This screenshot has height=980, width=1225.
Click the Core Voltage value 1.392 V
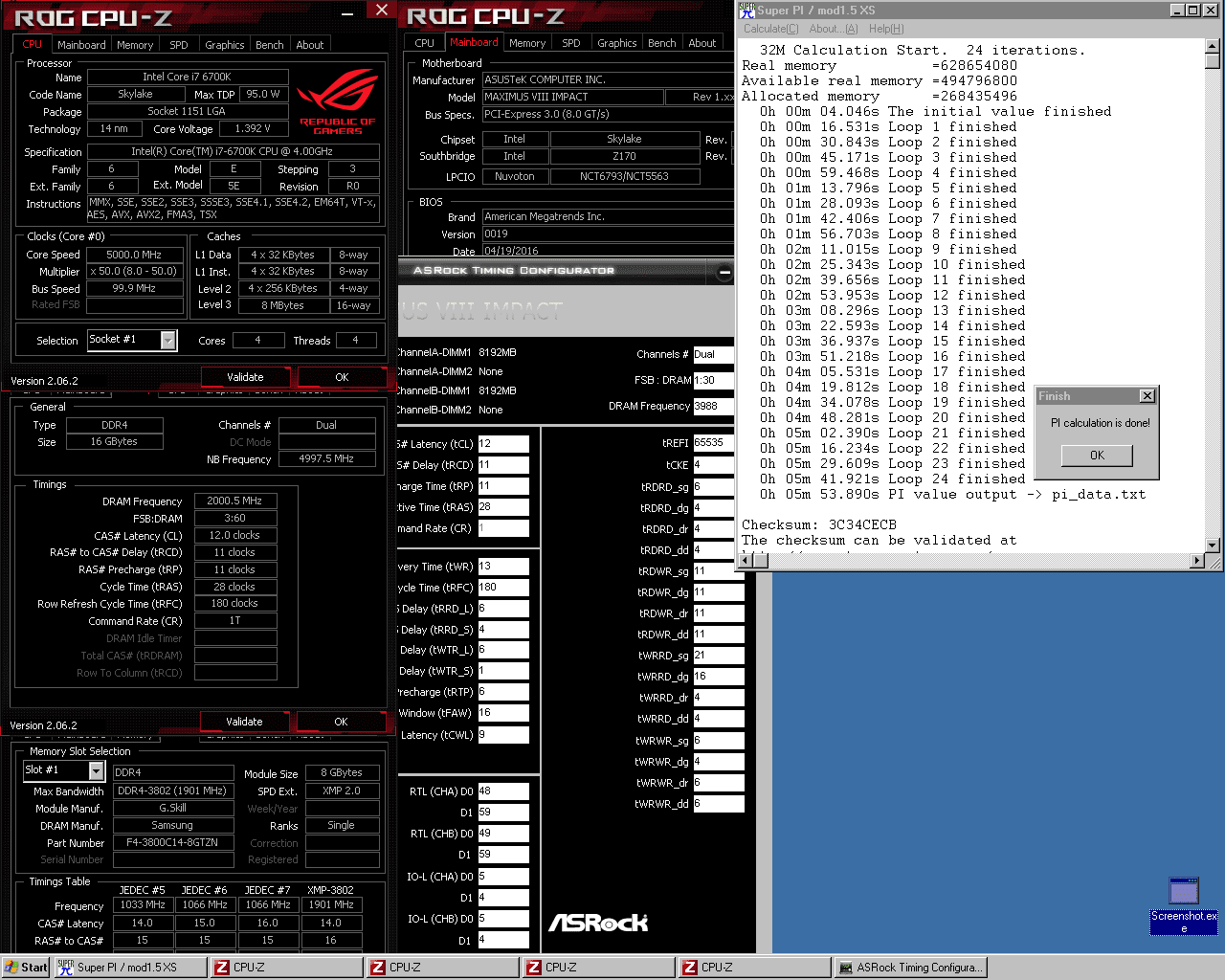253,128
